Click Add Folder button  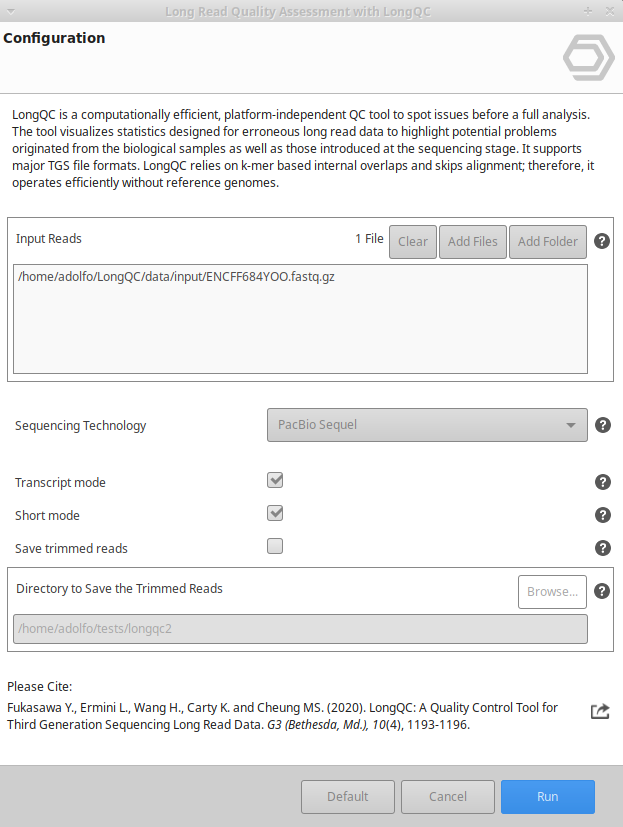tap(548, 241)
